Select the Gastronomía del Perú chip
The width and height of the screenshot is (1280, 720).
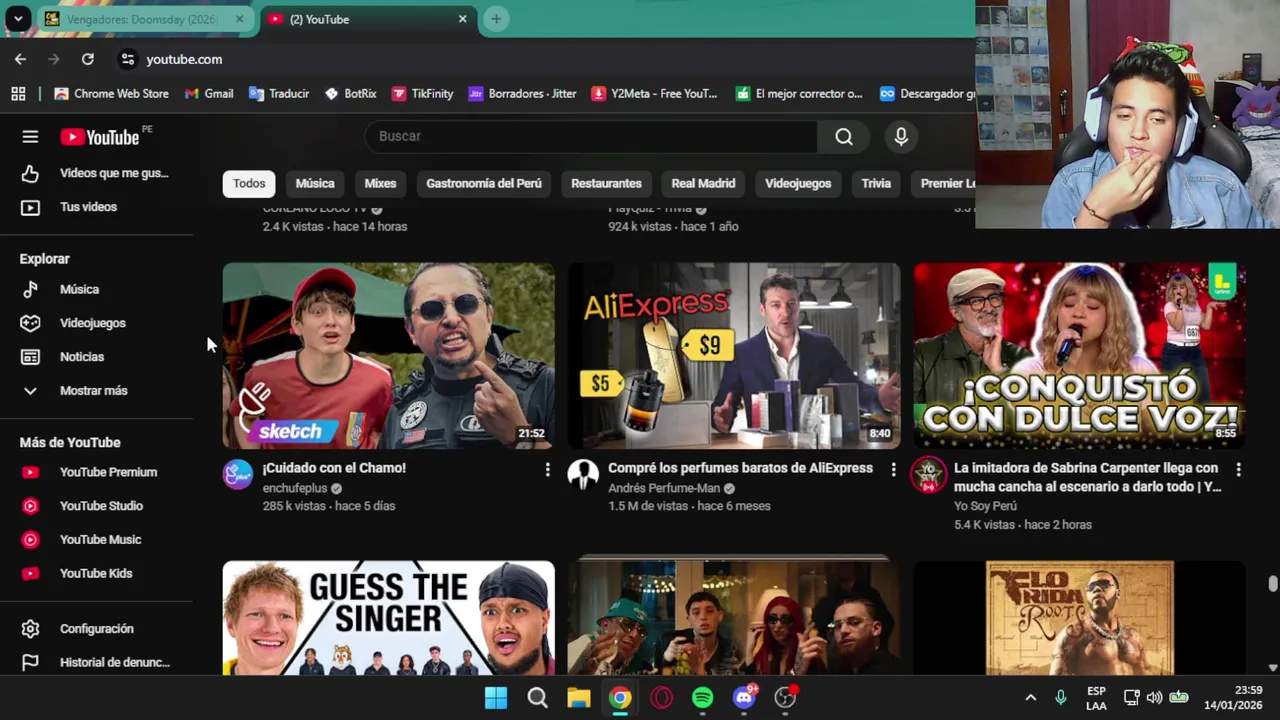coord(484,183)
